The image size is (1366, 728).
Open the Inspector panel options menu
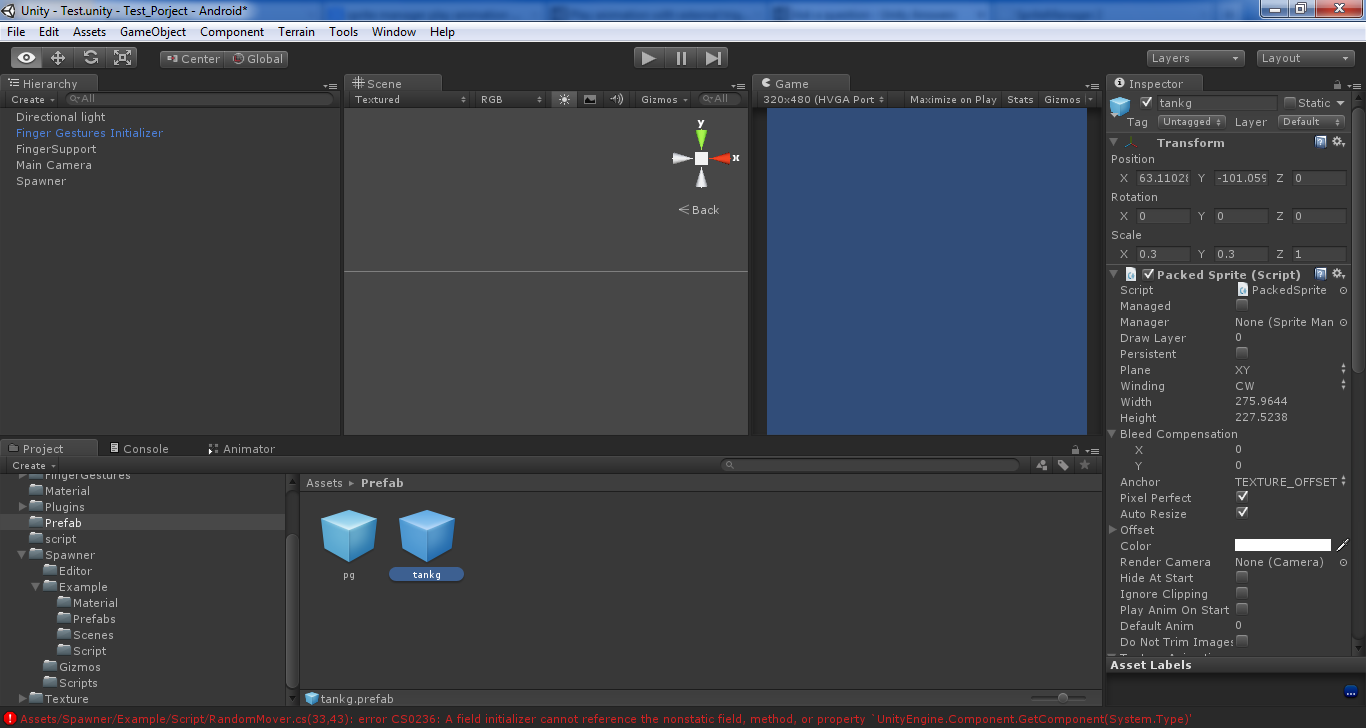point(1353,85)
